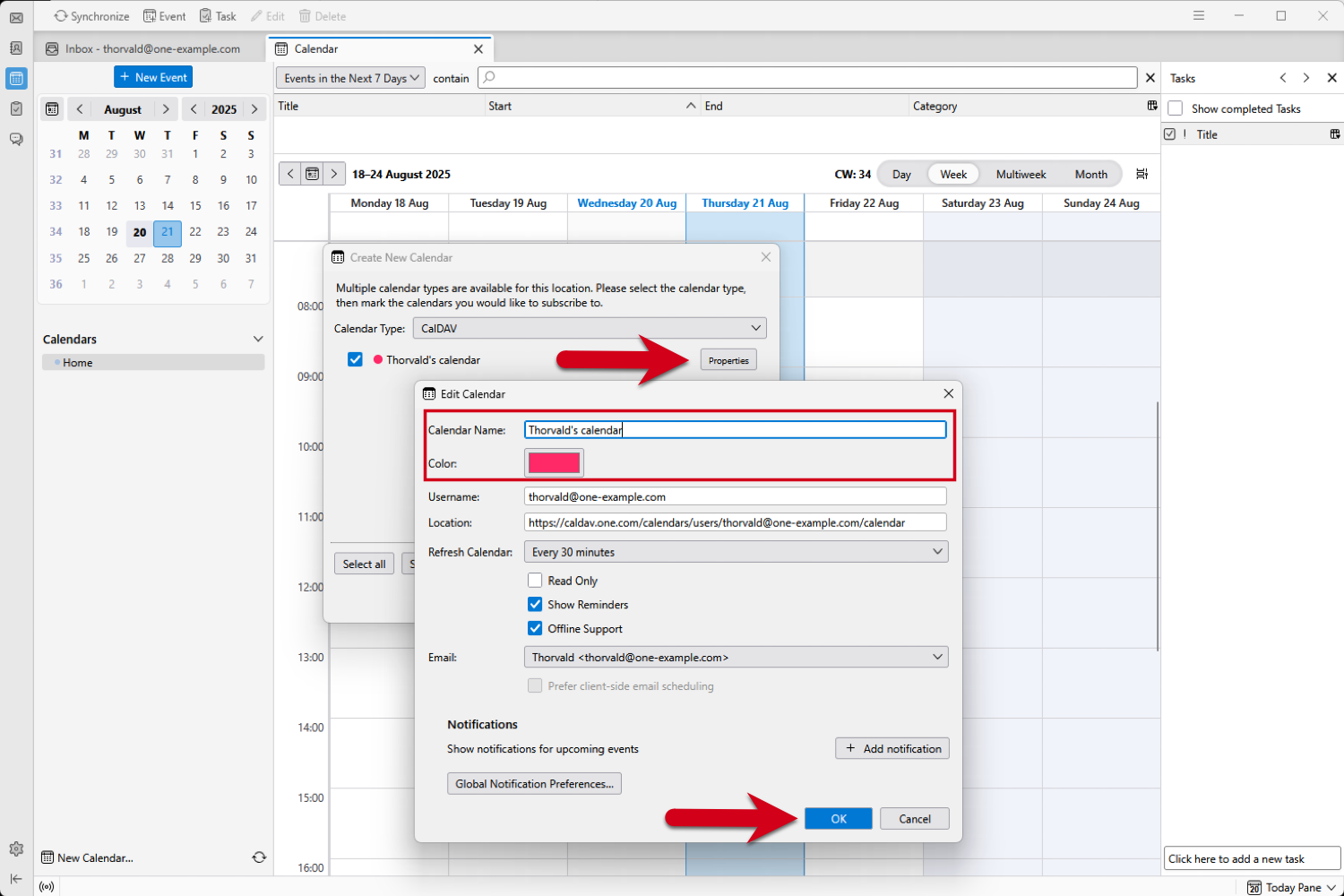Open the Refresh Calendar interval dropdown
The height and width of the screenshot is (896, 1344).
click(736, 551)
